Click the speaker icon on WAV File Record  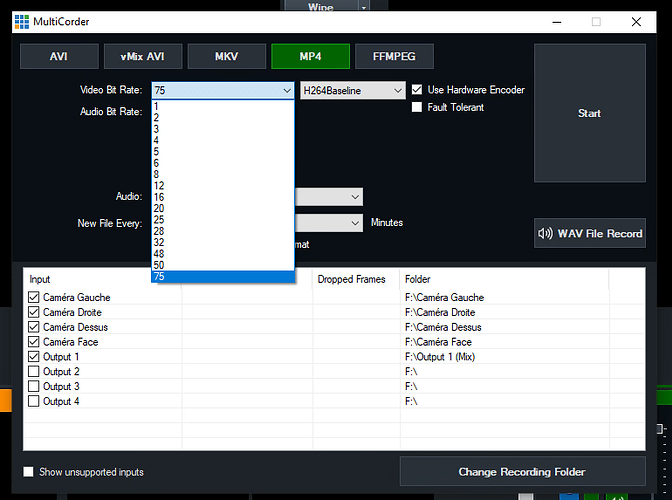tap(545, 234)
